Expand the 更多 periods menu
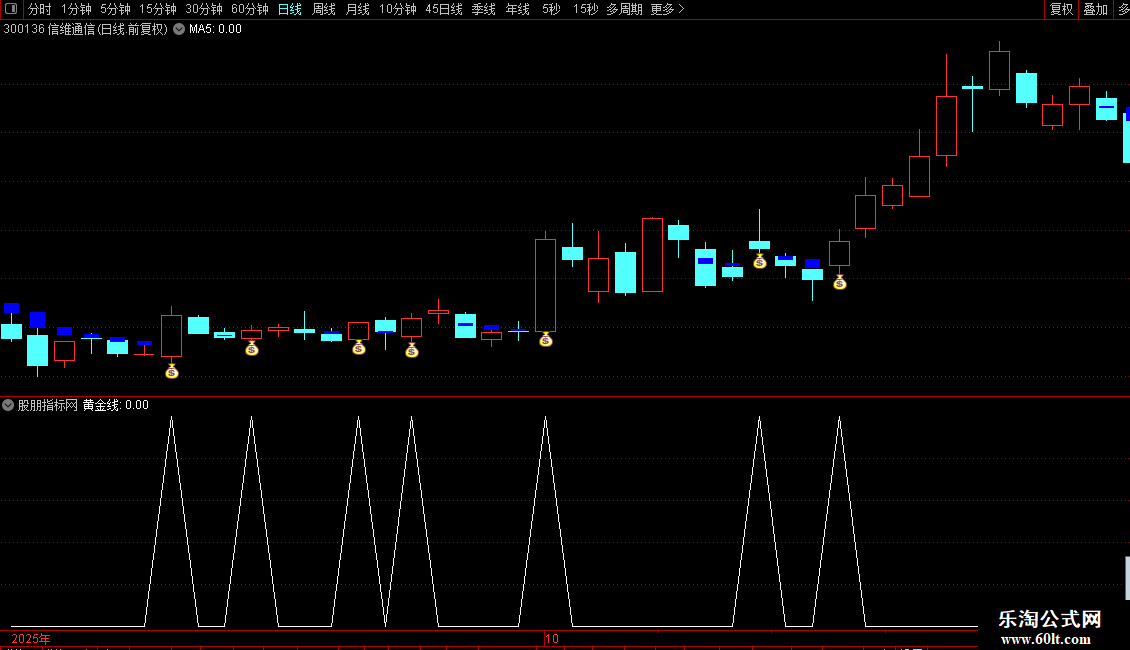The width and height of the screenshot is (1130, 650). coord(667,9)
